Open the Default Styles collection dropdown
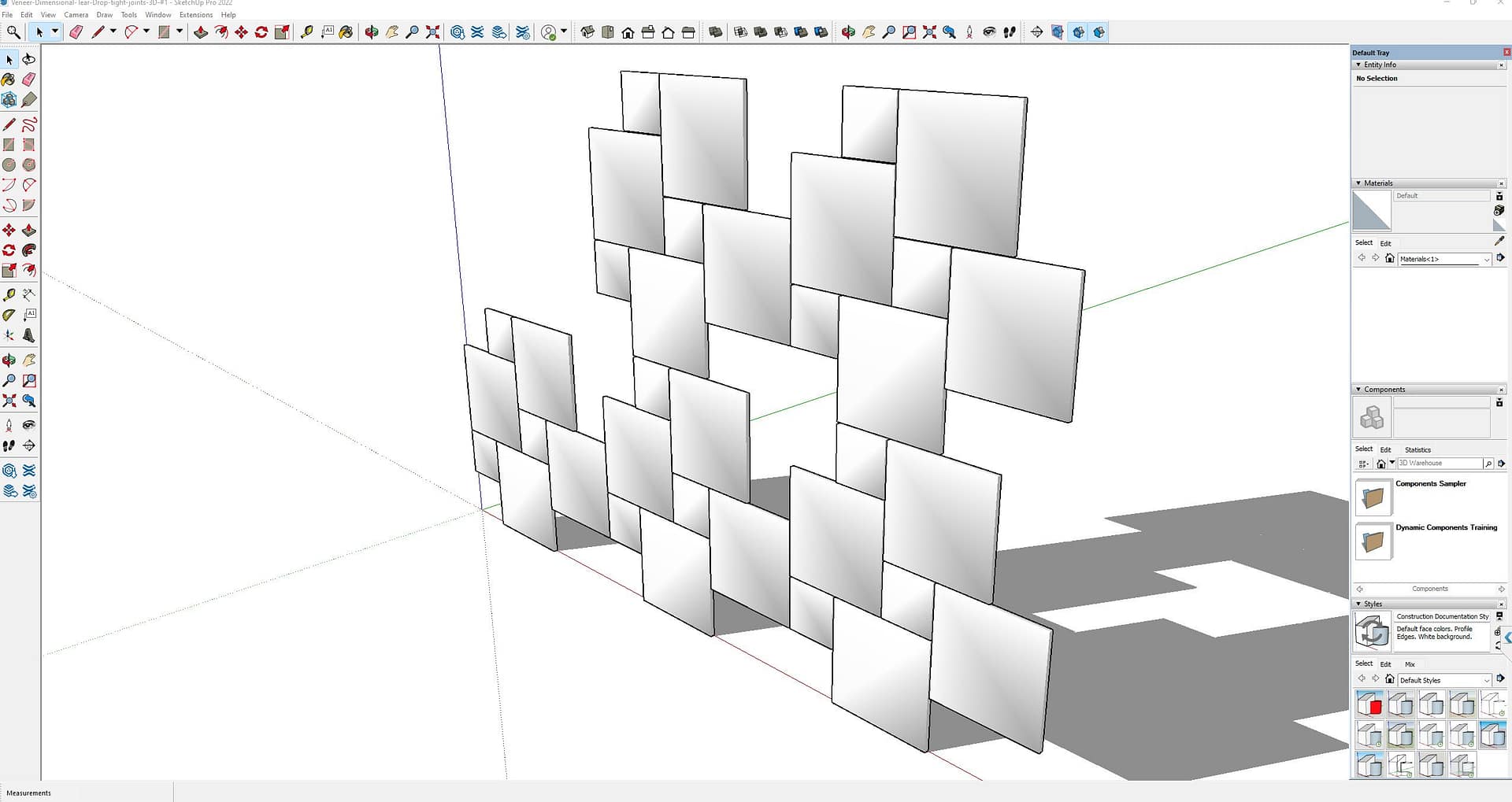This screenshot has height=802, width=1512. pyautogui.click(x=1486, y=680)
